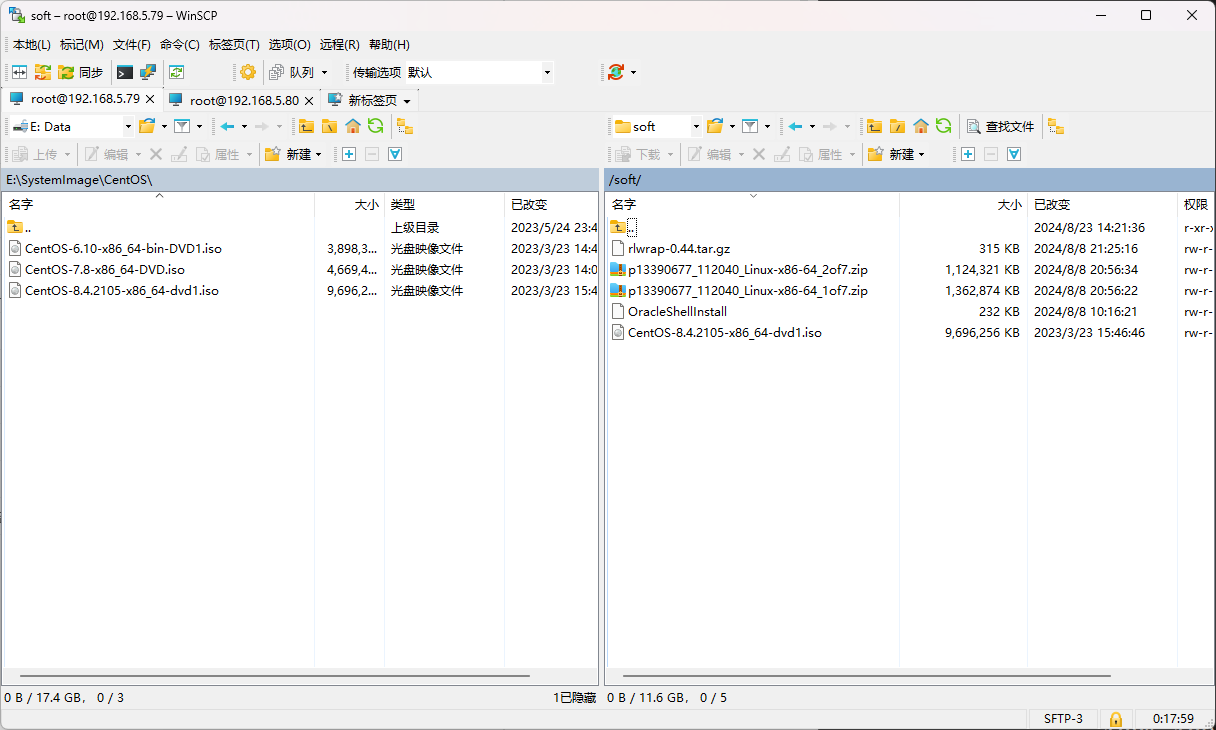Expand the 队列 queue dropdown arrow
The height and width of the screenshot is (730, 1216).
click(324, 72)
